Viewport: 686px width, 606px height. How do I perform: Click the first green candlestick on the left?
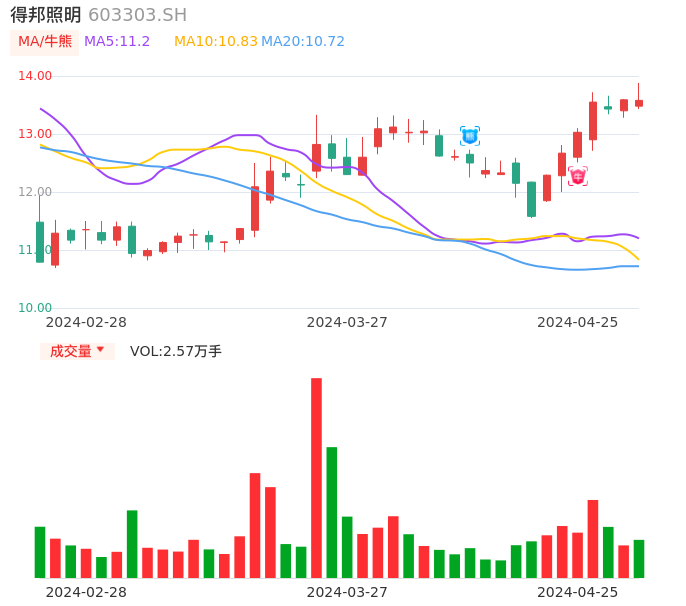(40, 242)
